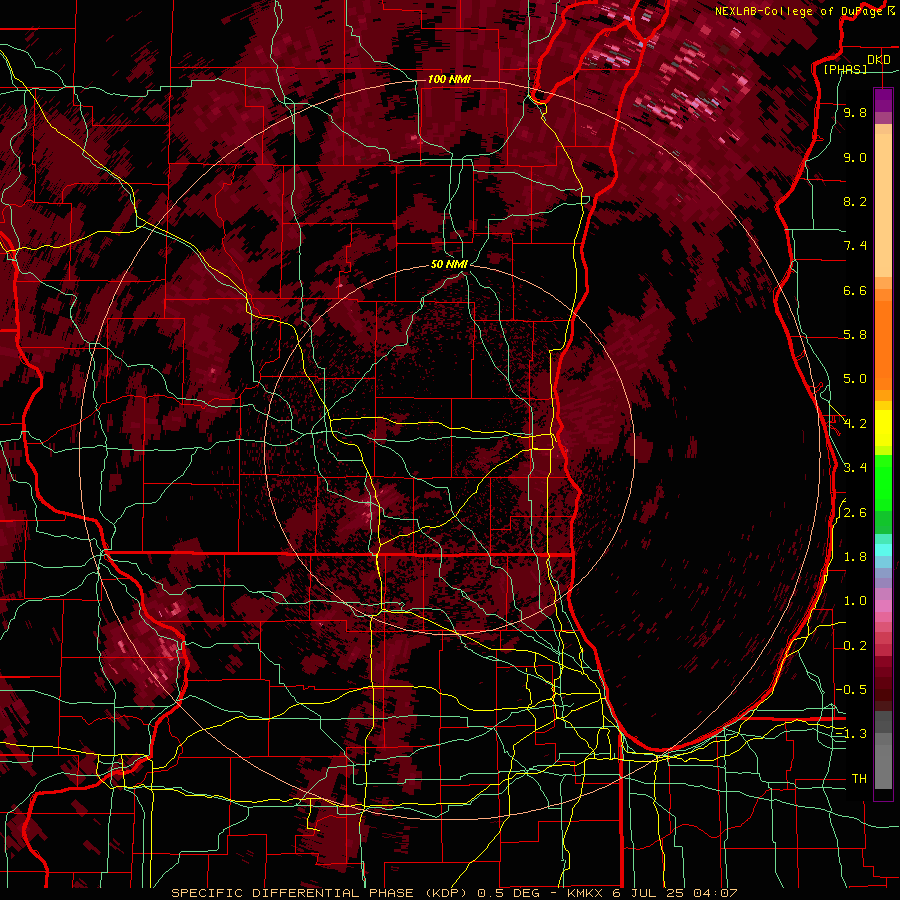Click the light peach swatch in the legend

pos(883,207)
